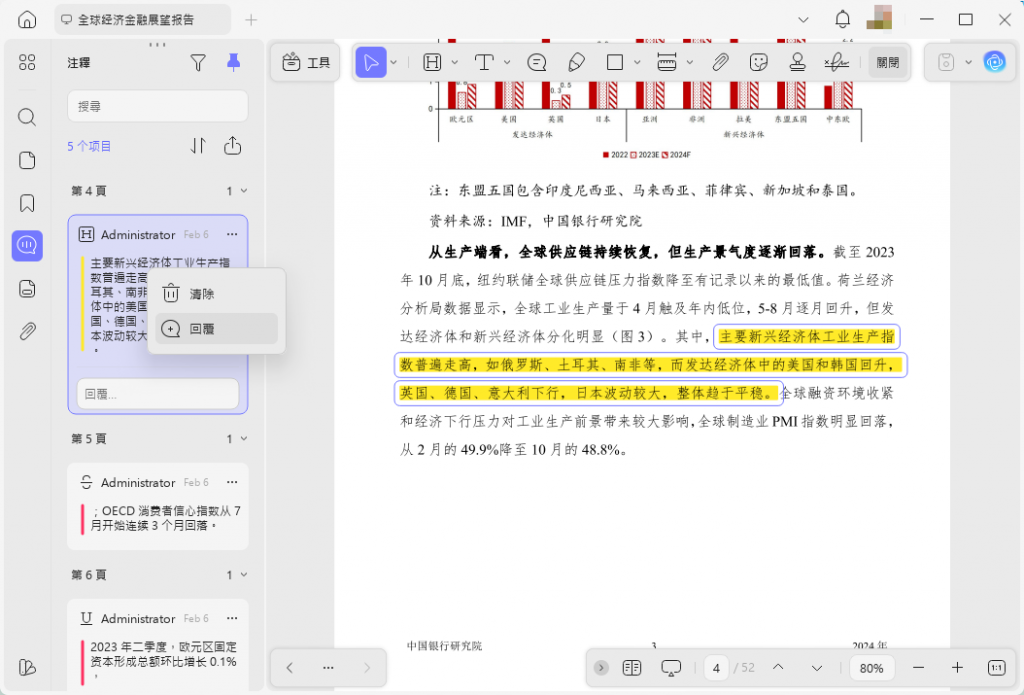Image resolution: width=1024 pixels, height=695 pixels.
Task: Select the Signature tool
Action: (838, 61)
